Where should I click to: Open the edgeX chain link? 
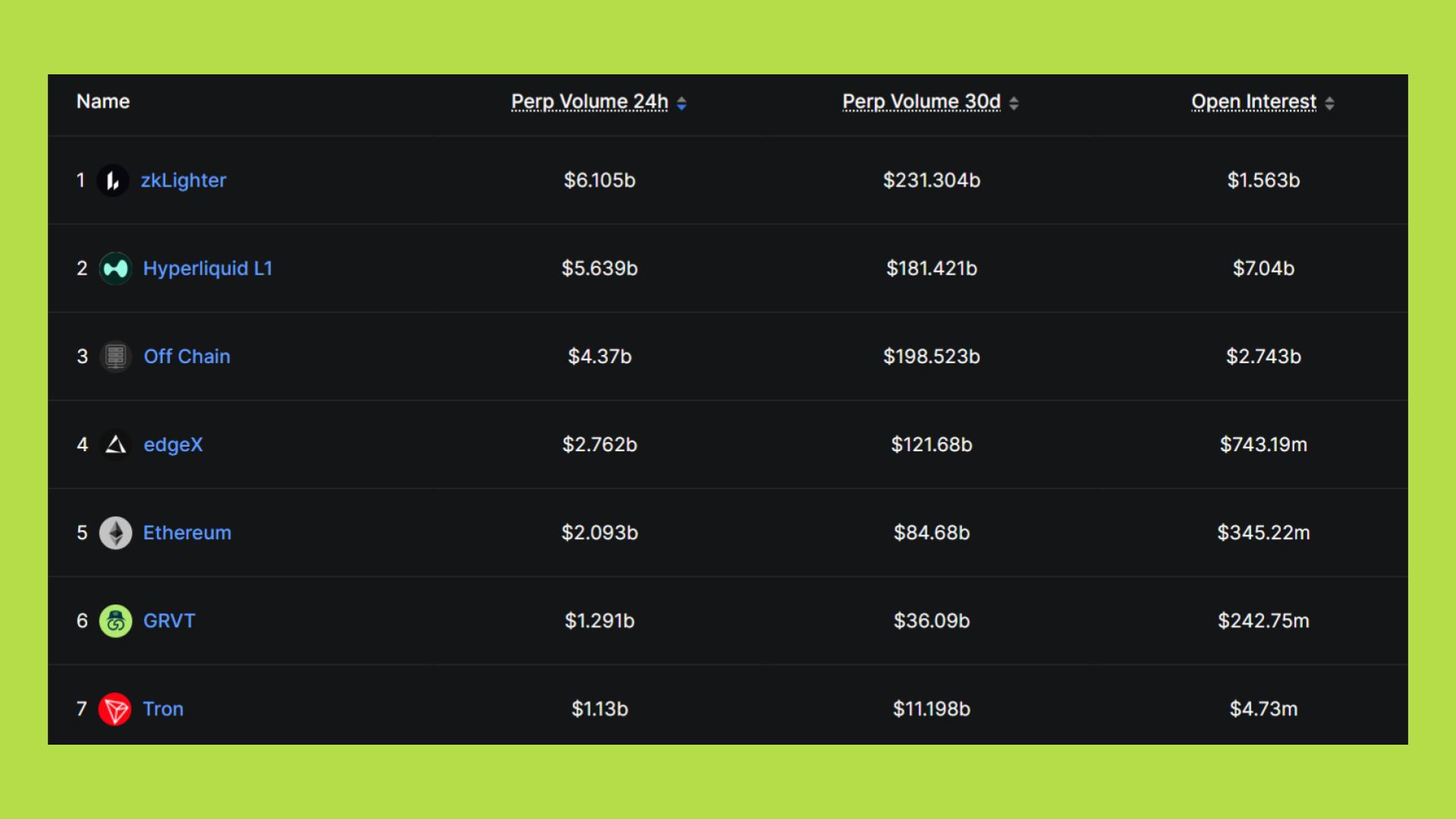point(174,444)
